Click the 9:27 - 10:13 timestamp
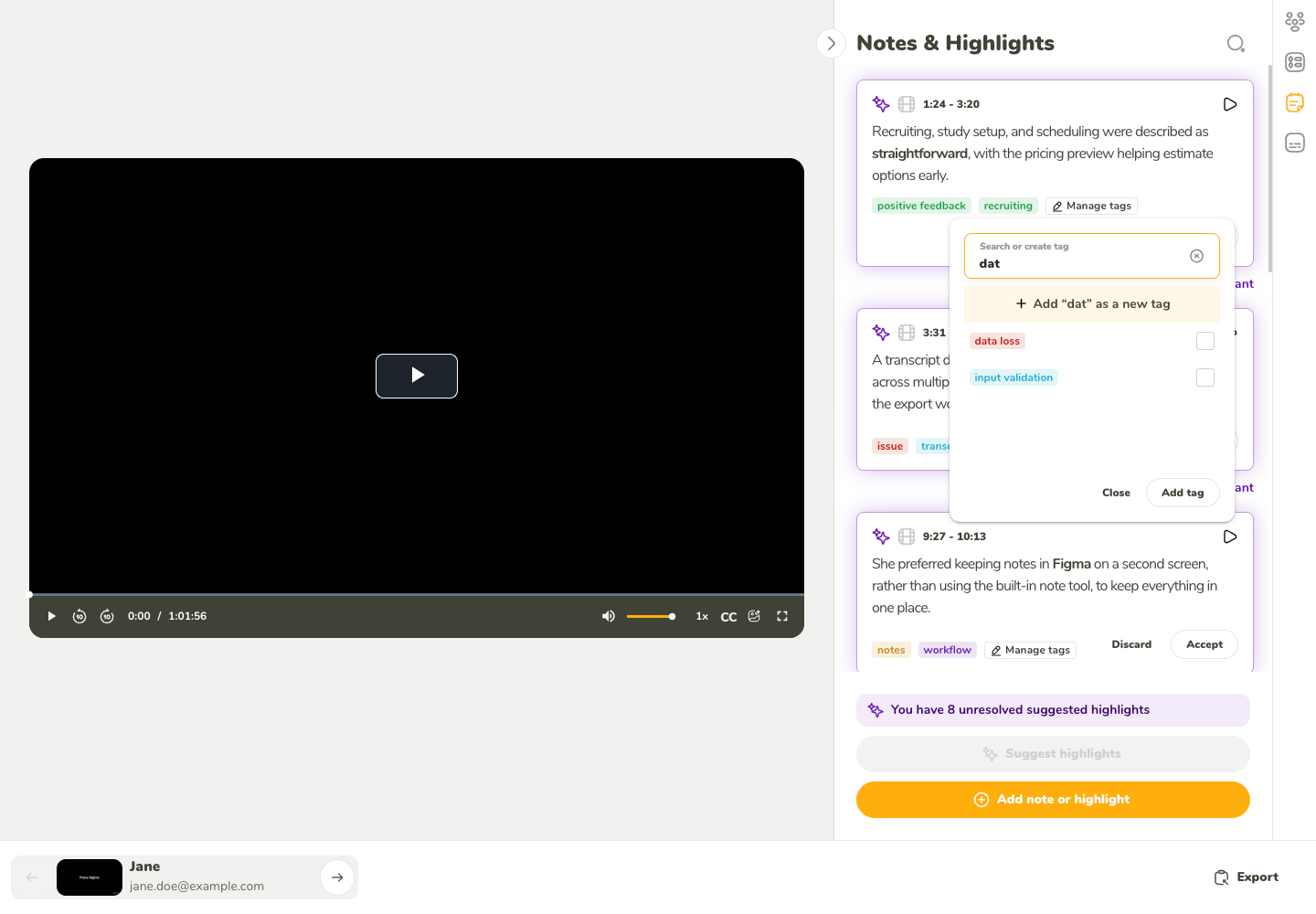Image resolution: width=1316 pixels, height=914 pixels. 954,537
